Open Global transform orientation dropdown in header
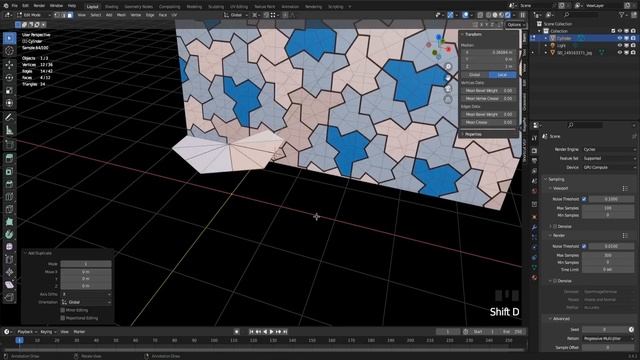This screenshot has width=640, height=360. click(236, 15)
